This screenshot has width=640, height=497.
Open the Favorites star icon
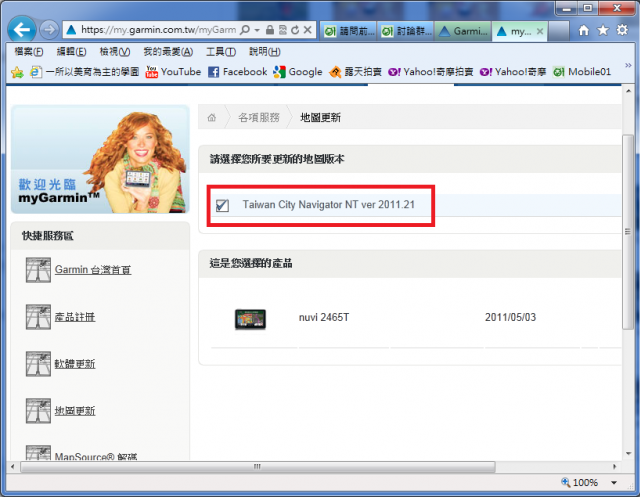click(603, 30)
